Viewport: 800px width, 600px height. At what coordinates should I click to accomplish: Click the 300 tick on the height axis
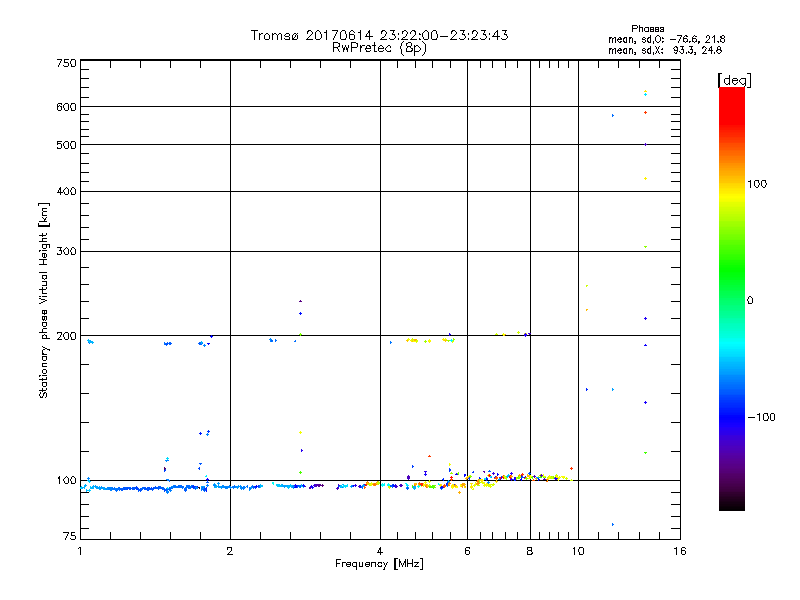(66, 251)
